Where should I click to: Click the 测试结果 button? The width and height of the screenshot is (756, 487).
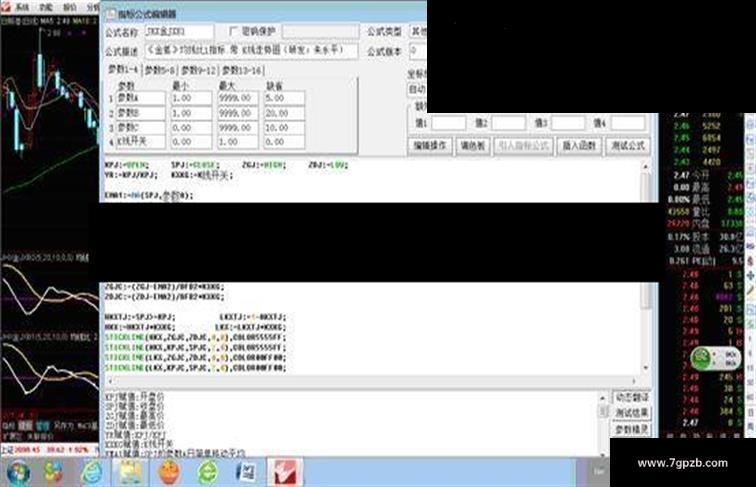point(632,413)
